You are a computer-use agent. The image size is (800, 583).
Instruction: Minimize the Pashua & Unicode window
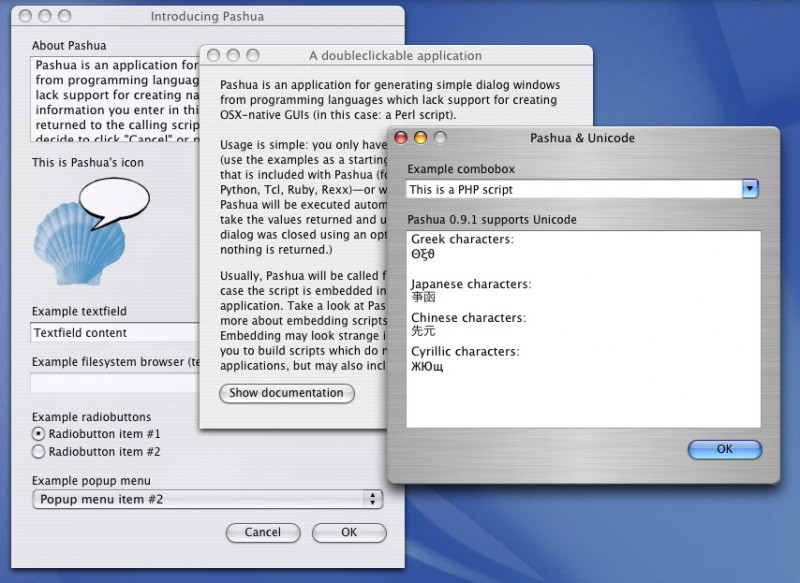pos(420,138)
